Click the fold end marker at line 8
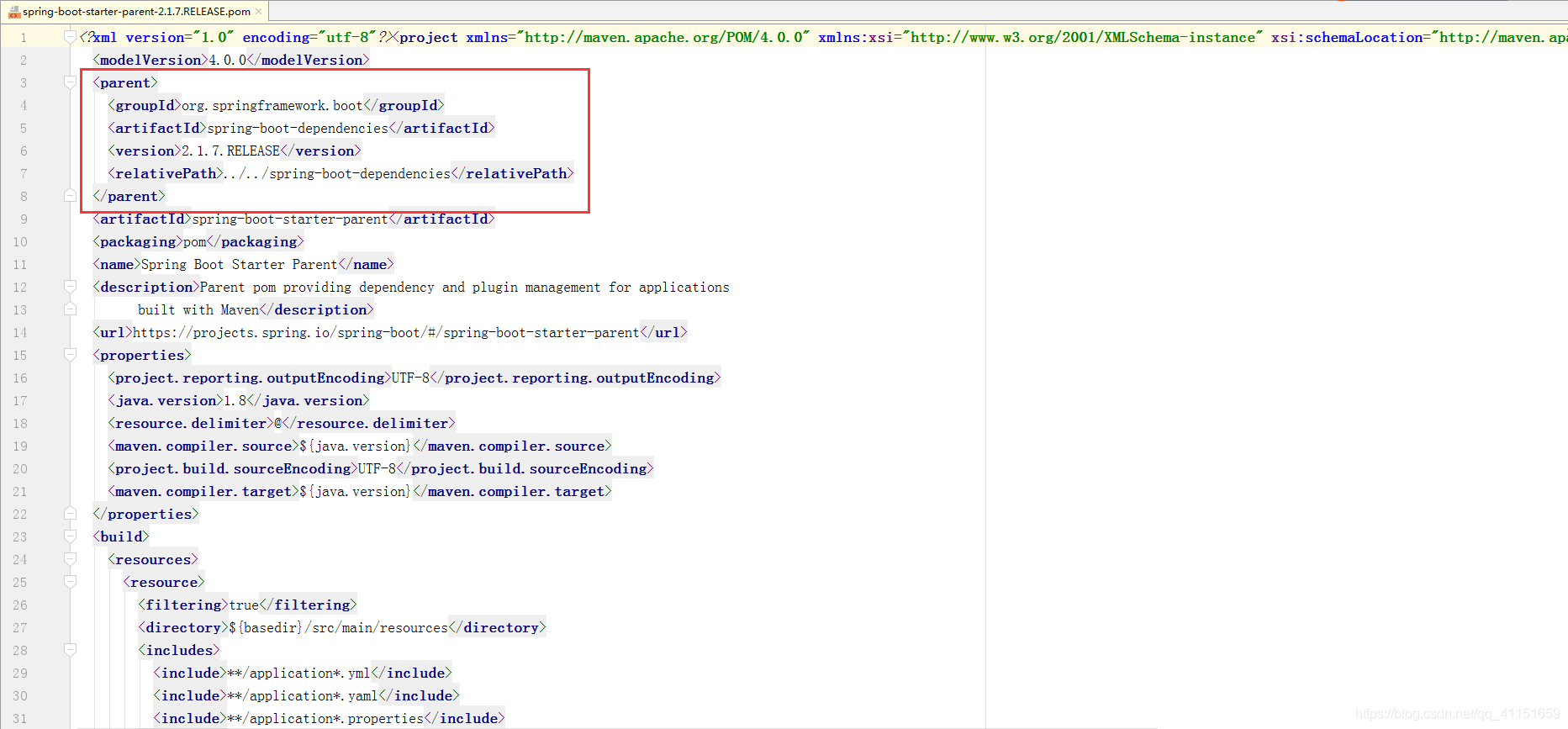This screenshot has height=729, width=1568. pyautogui.click(x=71, y=196)
